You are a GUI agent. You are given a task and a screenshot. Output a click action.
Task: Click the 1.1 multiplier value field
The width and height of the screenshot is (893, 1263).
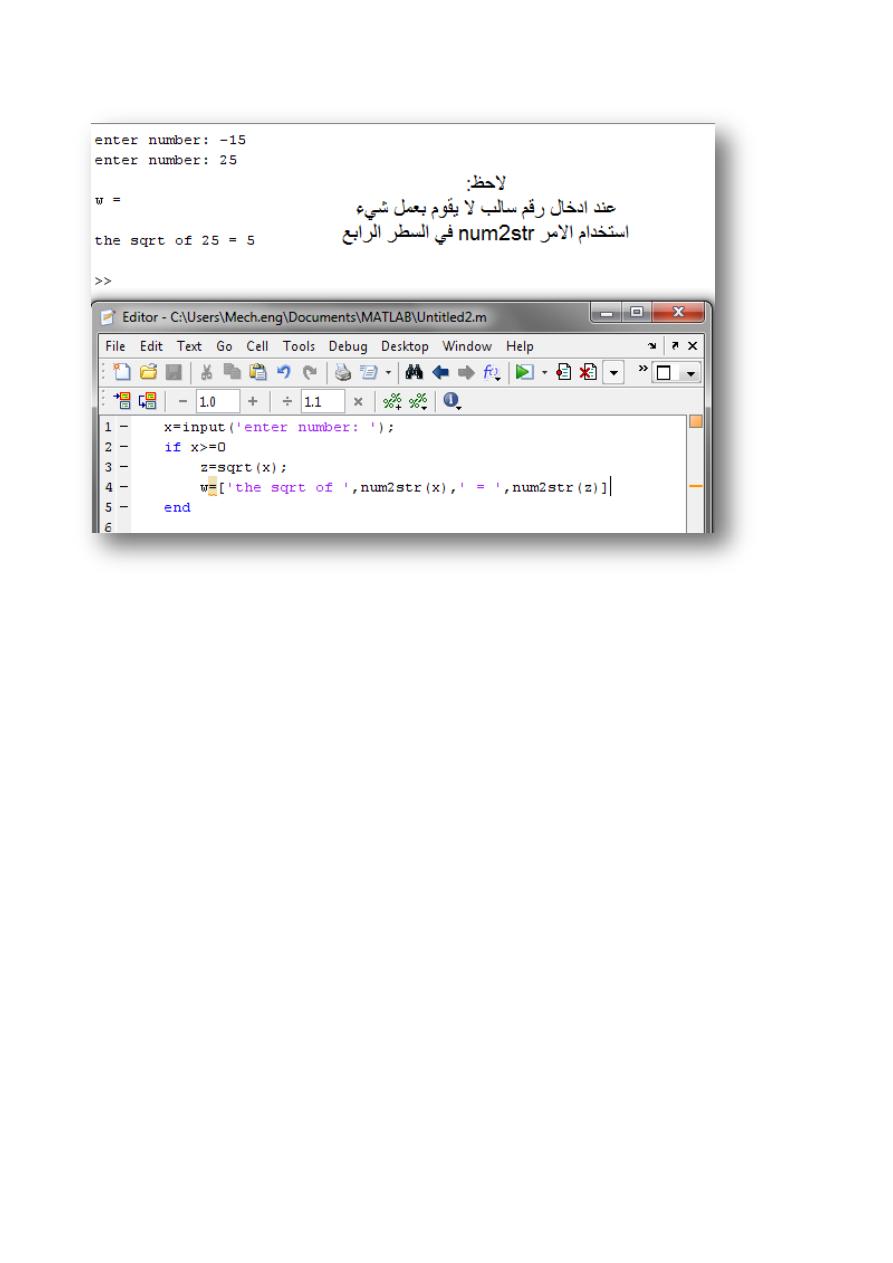323,401
